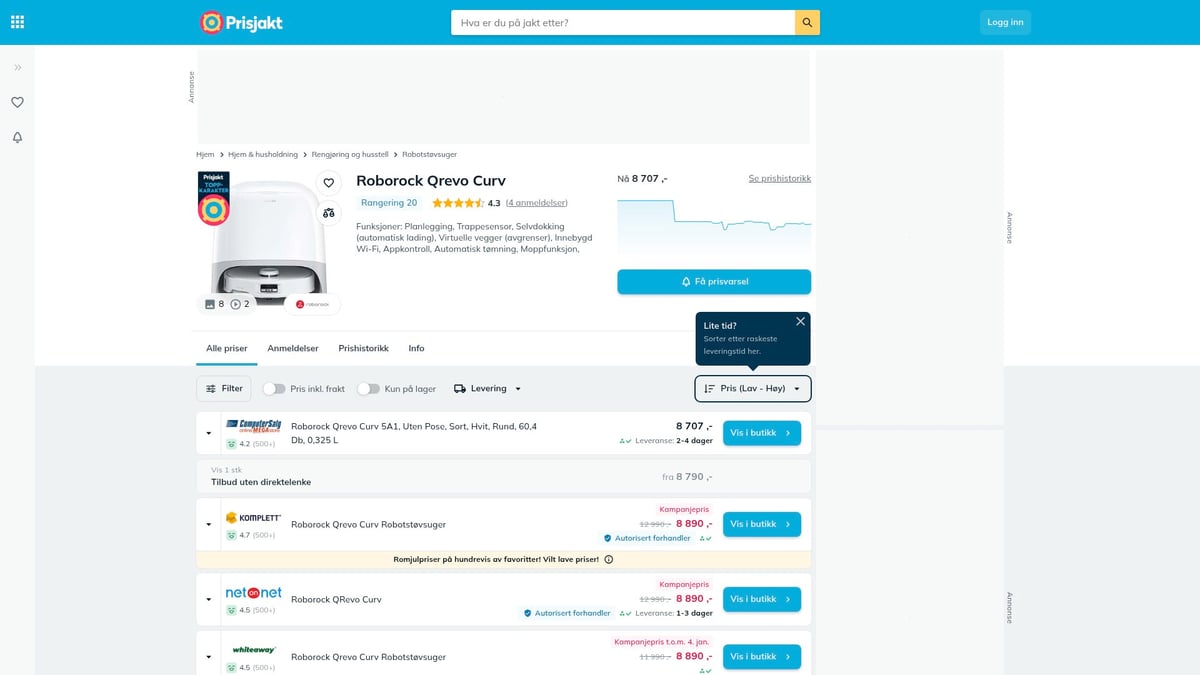
Task: Open the 'Se prishistorikk' link
Action: (780, 178)
